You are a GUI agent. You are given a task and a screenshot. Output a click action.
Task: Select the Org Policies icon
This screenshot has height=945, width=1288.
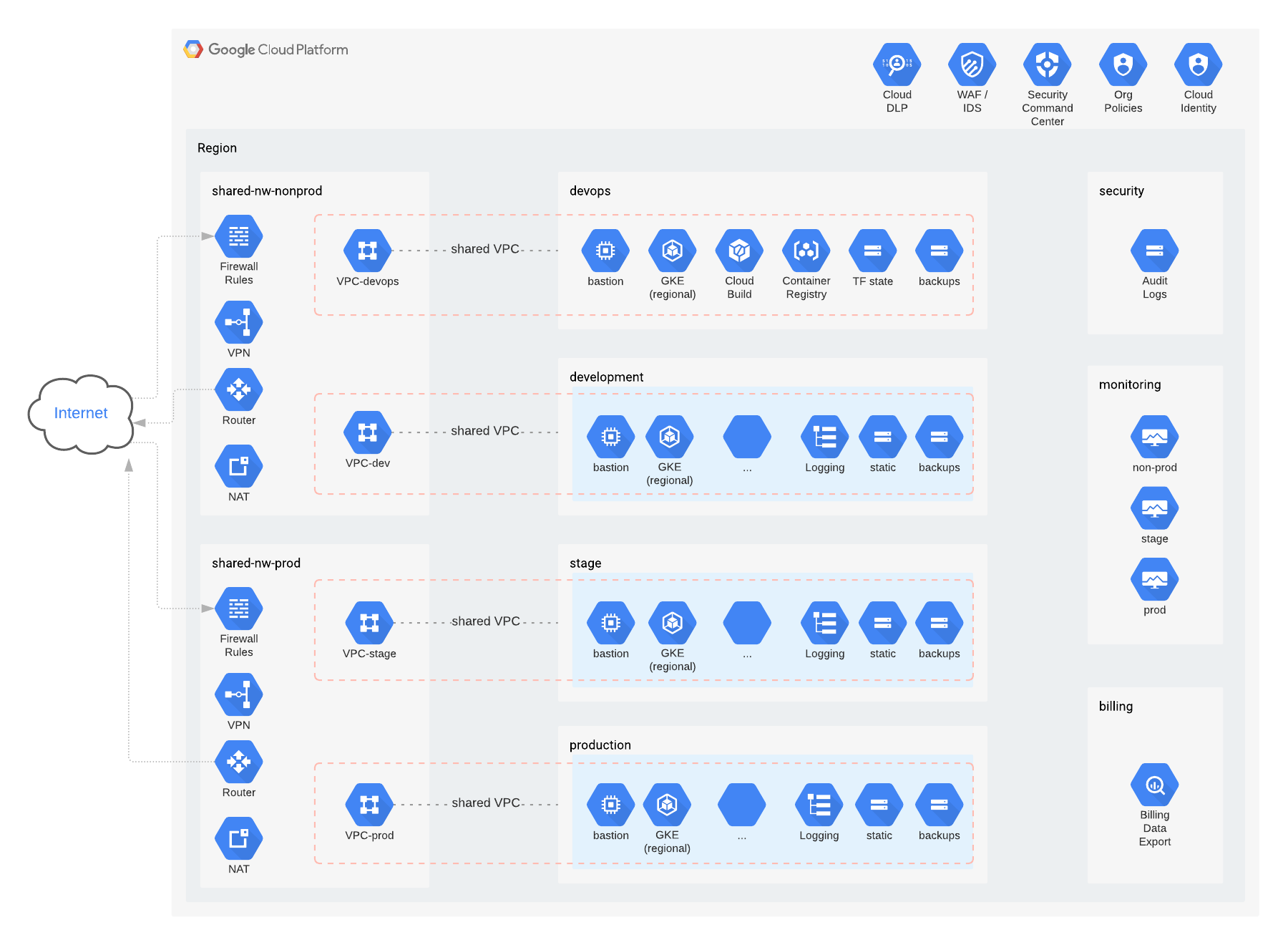[x=1123, y=65]
